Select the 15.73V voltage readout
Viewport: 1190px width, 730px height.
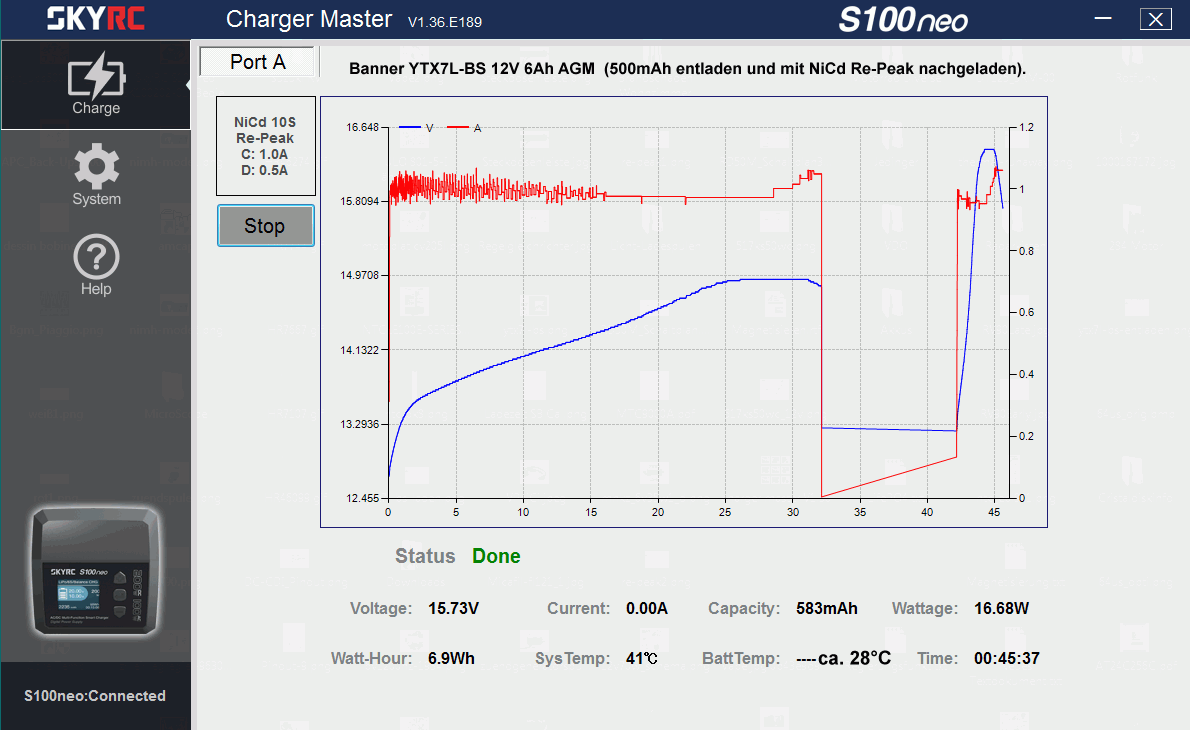point(453,608)
